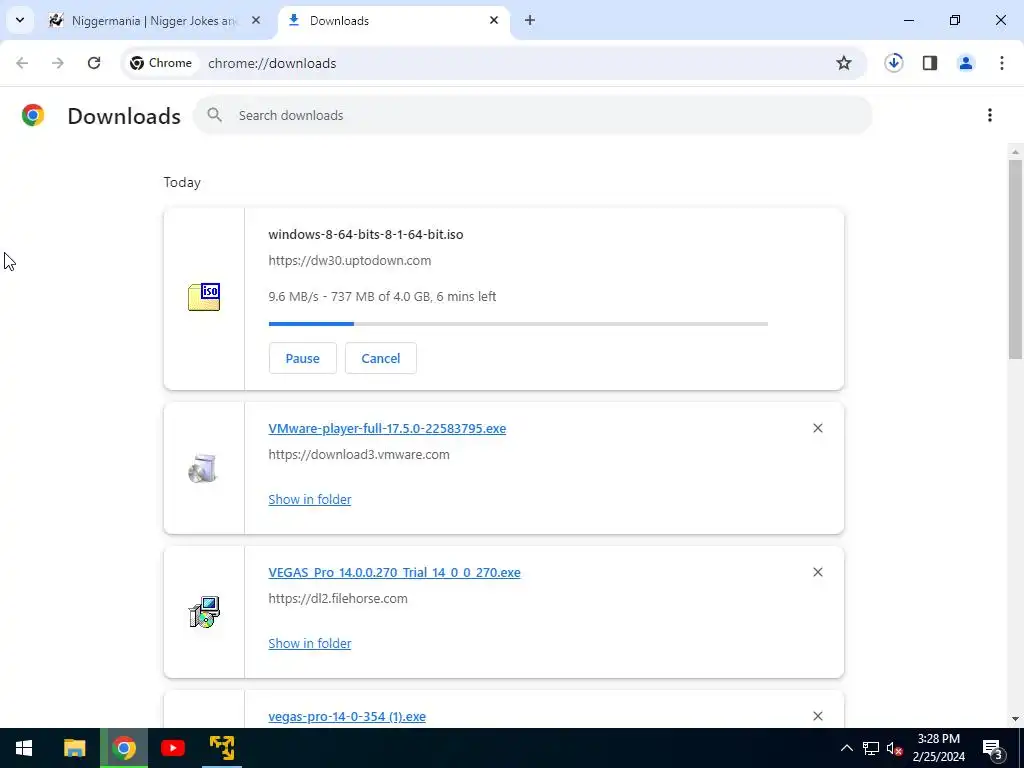Bookmark this page with the star icon

coord(844,63)
